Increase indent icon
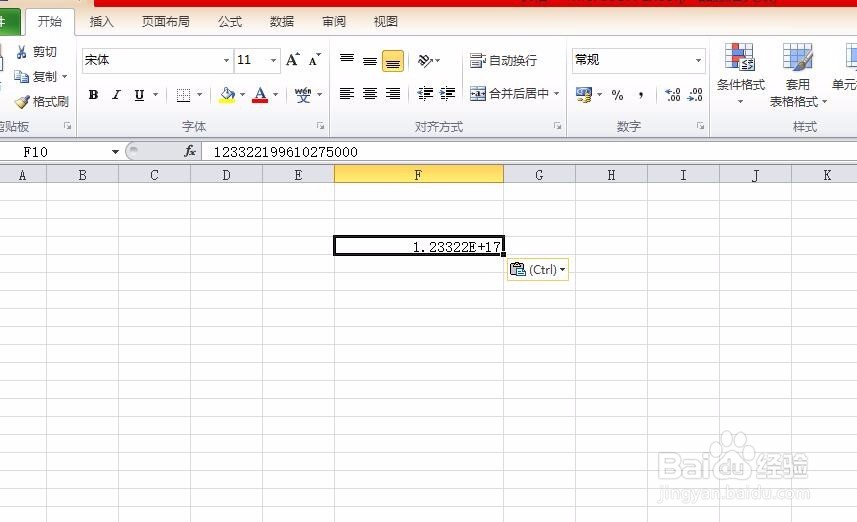 click(x=447, y=94)
